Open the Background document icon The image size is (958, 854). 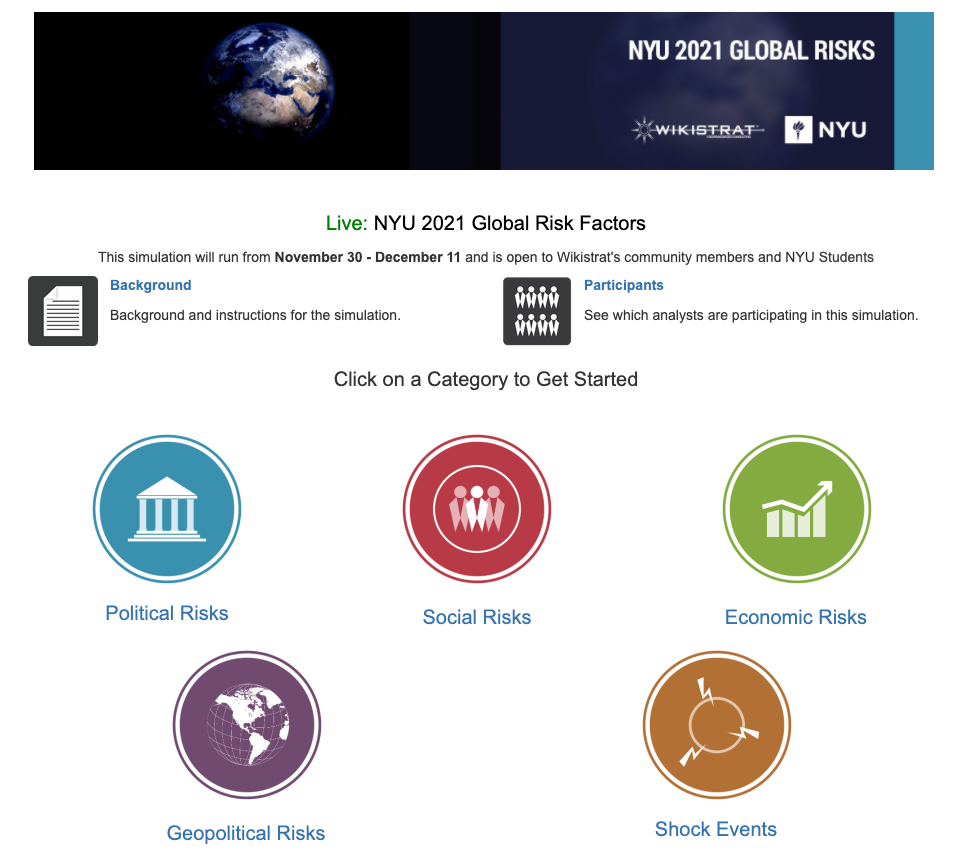63,311
